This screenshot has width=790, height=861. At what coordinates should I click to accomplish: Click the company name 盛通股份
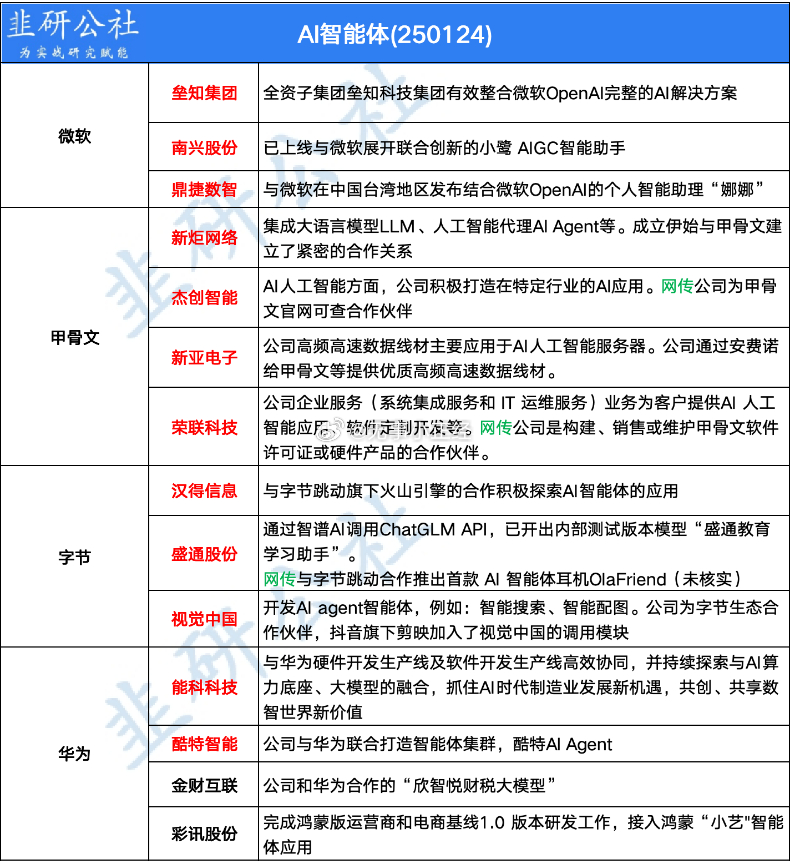pos(204,554)
